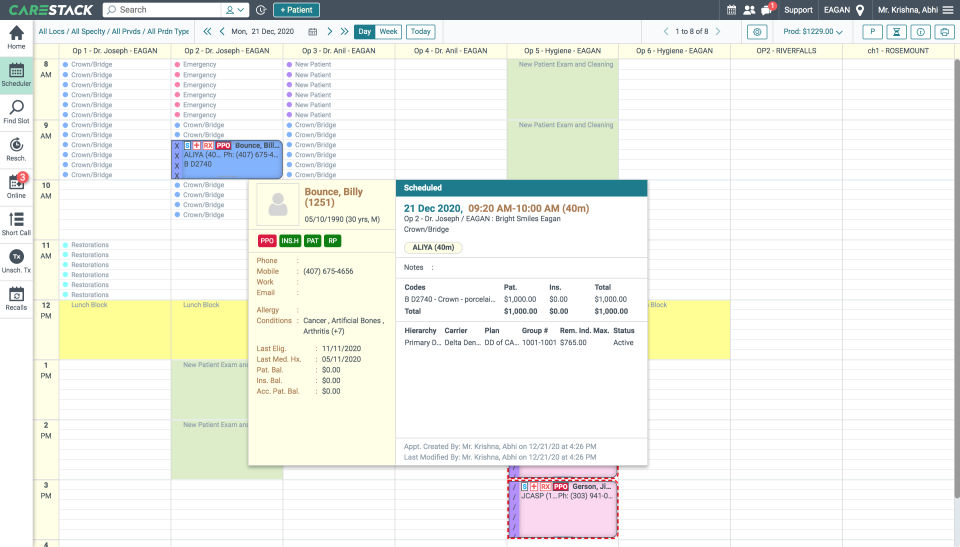
Task: Open the Online appointments icon
Action: [x=17, y=186]
